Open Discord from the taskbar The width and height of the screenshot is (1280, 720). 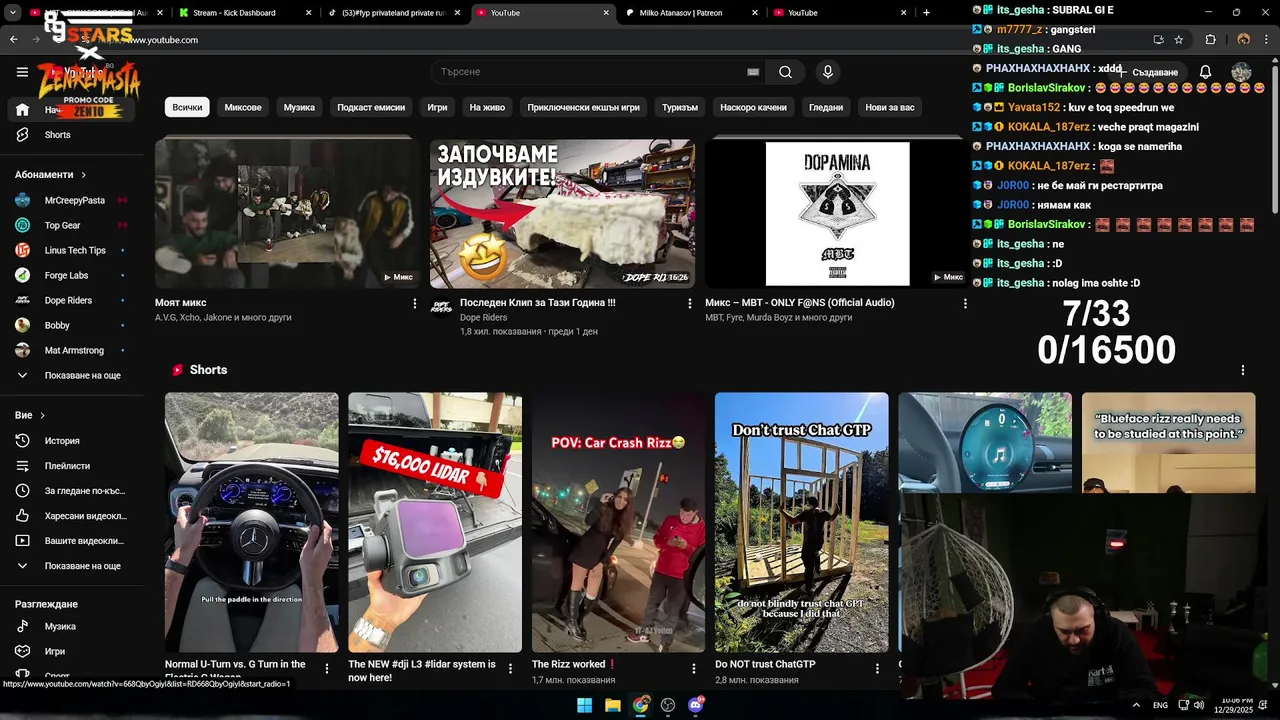(x=696, y=705)
